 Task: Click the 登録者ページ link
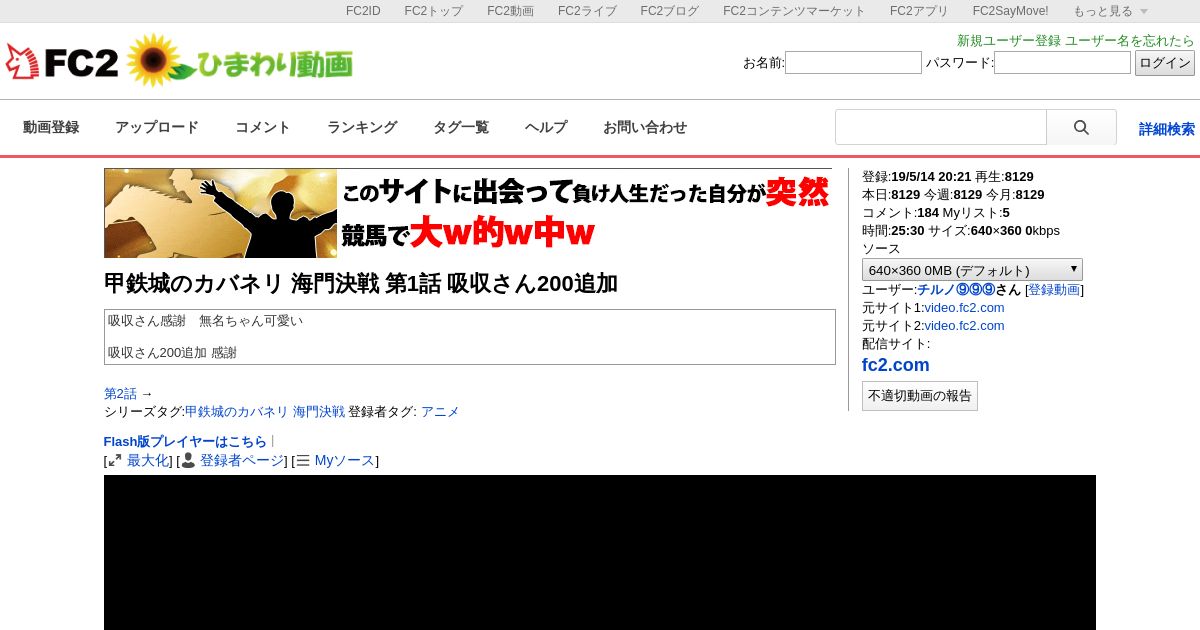click(242, 461)
